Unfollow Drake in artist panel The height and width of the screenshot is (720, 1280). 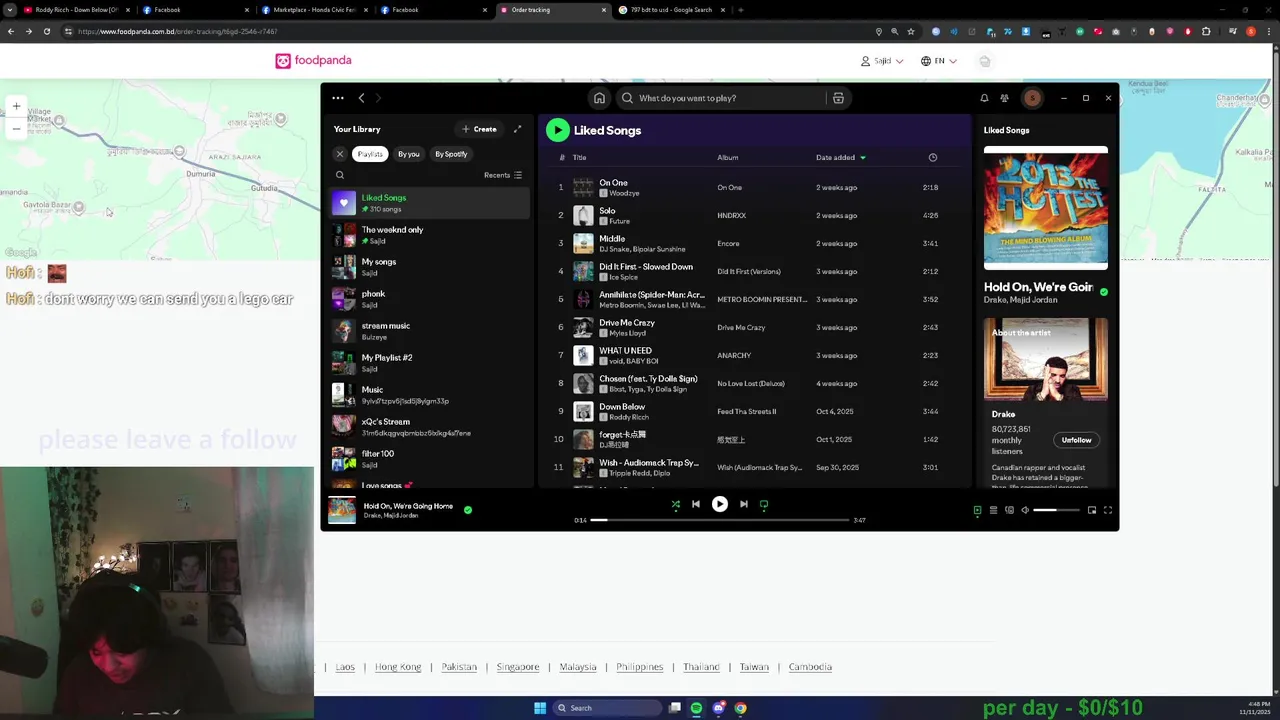(1076, 440)
